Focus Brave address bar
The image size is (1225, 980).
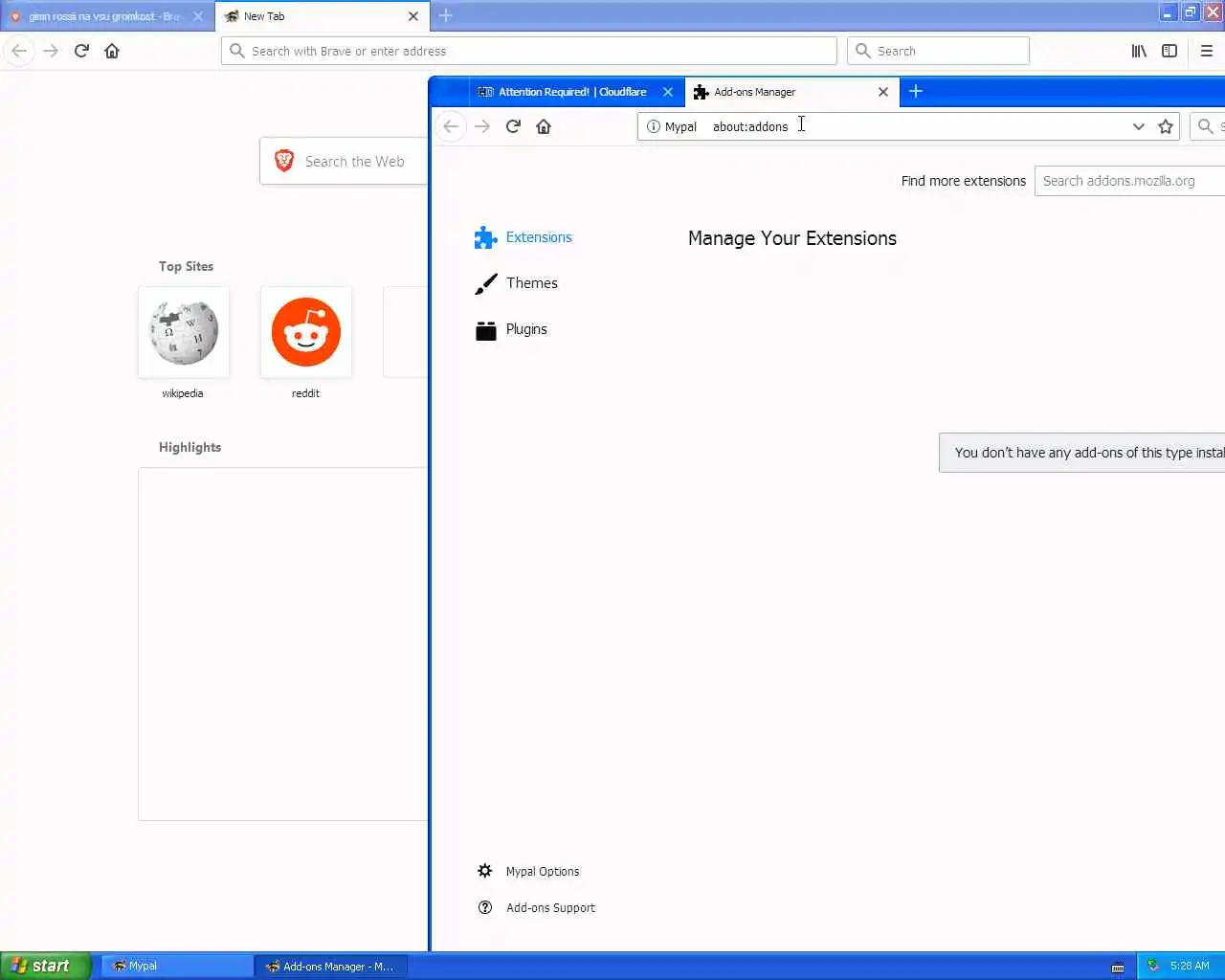pyautogui.click(x=529, y=51)
